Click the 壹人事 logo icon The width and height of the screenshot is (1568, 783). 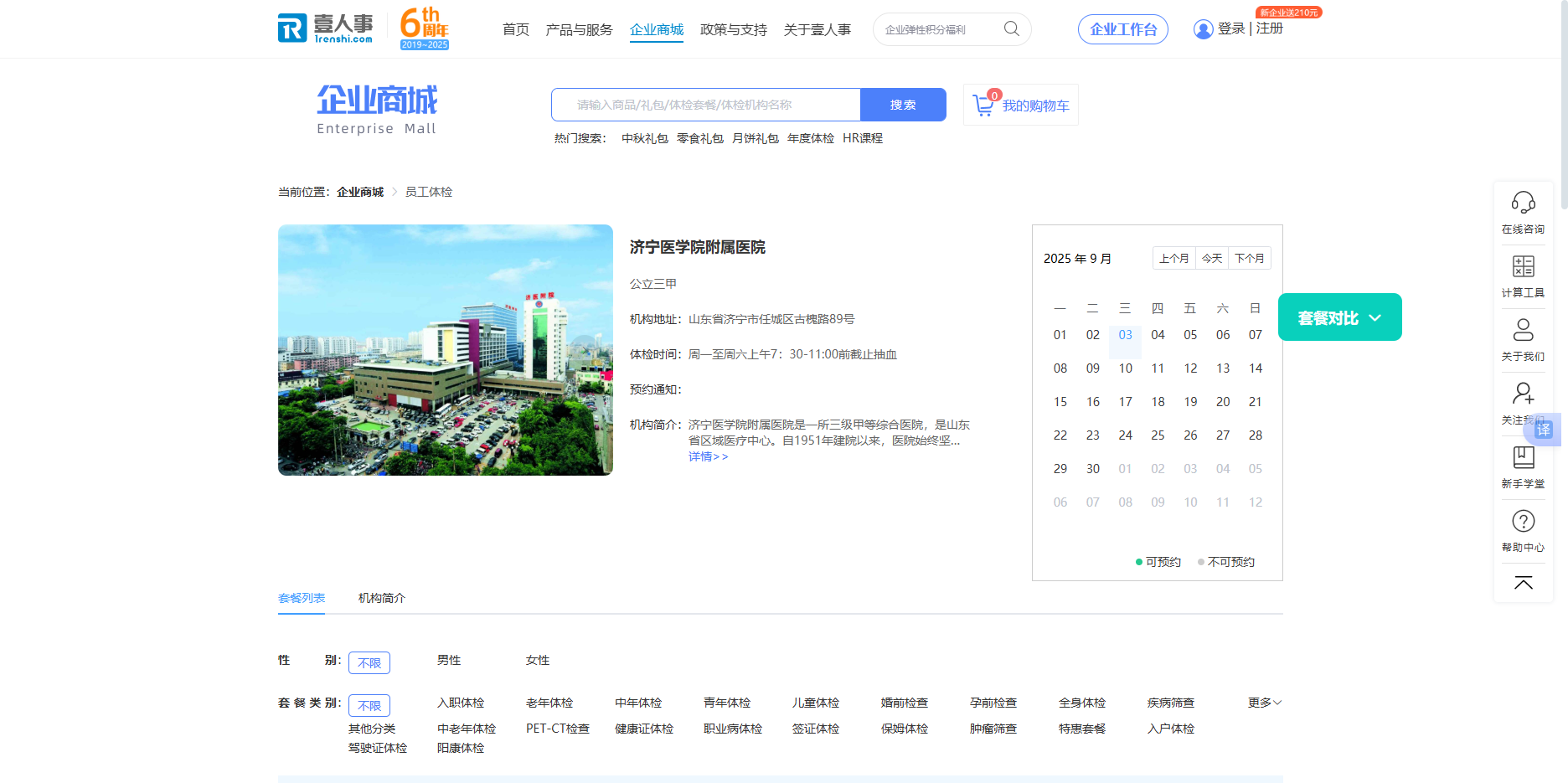[325, 28]
